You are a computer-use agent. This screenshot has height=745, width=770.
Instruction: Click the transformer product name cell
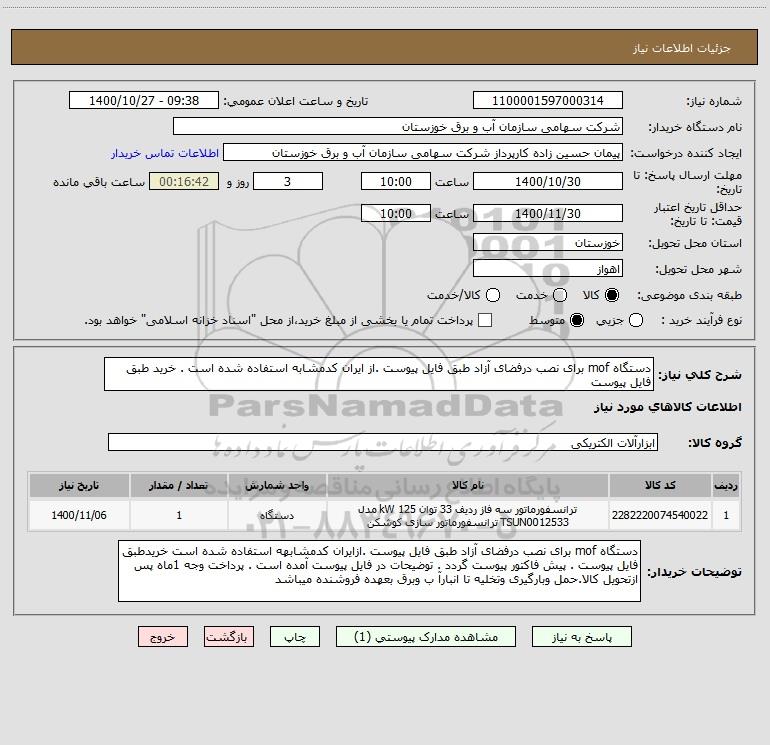pyautogui.click(x=468, y=515)
